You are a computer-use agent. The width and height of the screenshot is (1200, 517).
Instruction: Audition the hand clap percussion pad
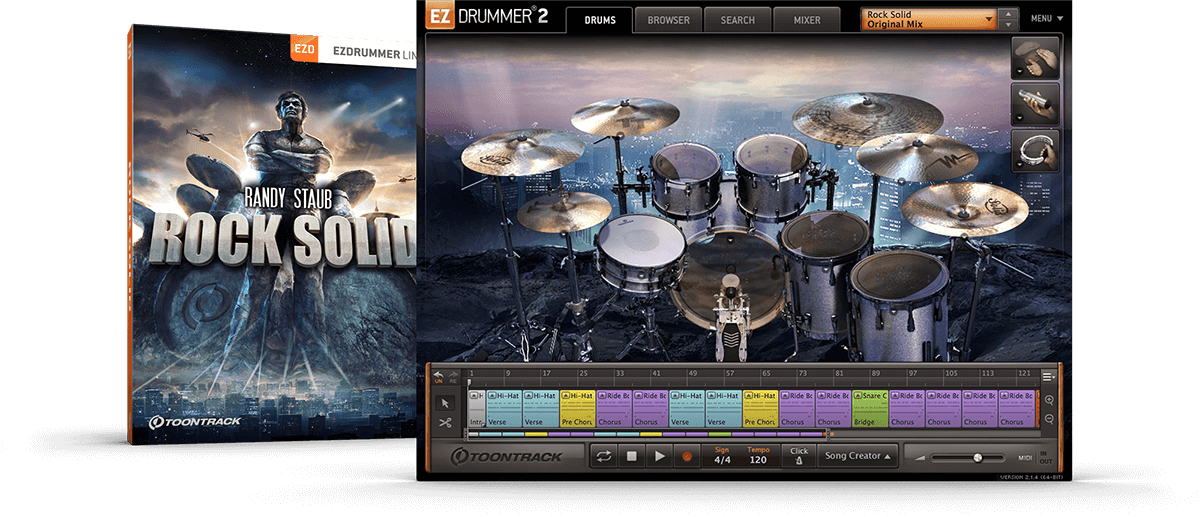(1033, 59)
